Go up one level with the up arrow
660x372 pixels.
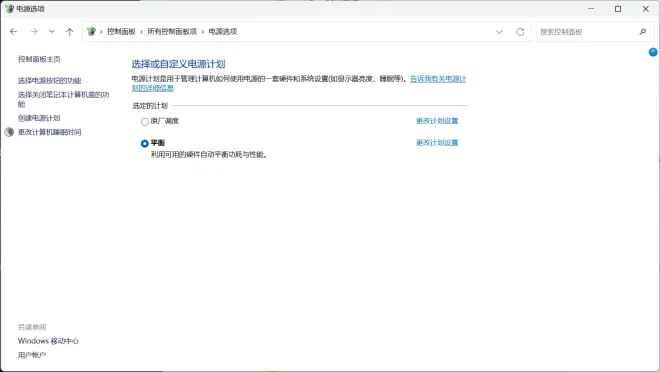[70, 32]
